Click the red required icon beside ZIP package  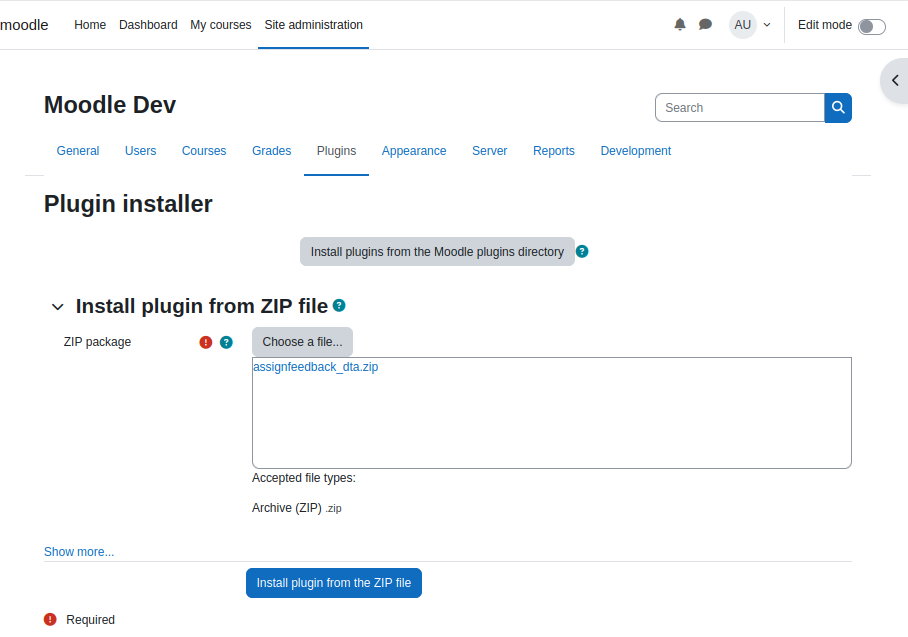click(206, 342)
